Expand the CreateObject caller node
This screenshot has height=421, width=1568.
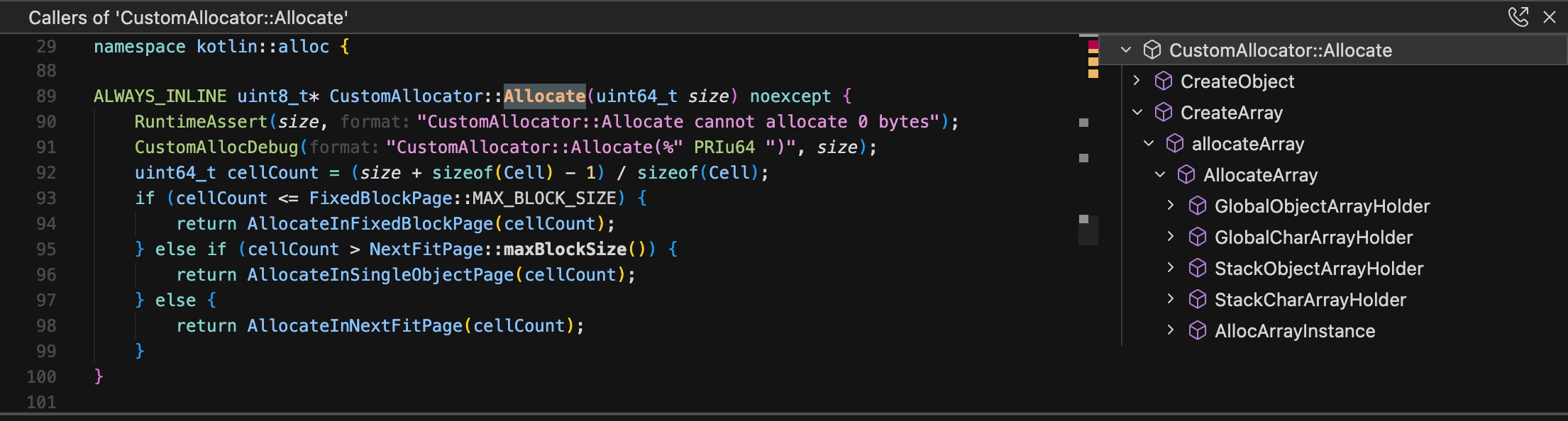pyautogui.click(x=1137, y=81)
